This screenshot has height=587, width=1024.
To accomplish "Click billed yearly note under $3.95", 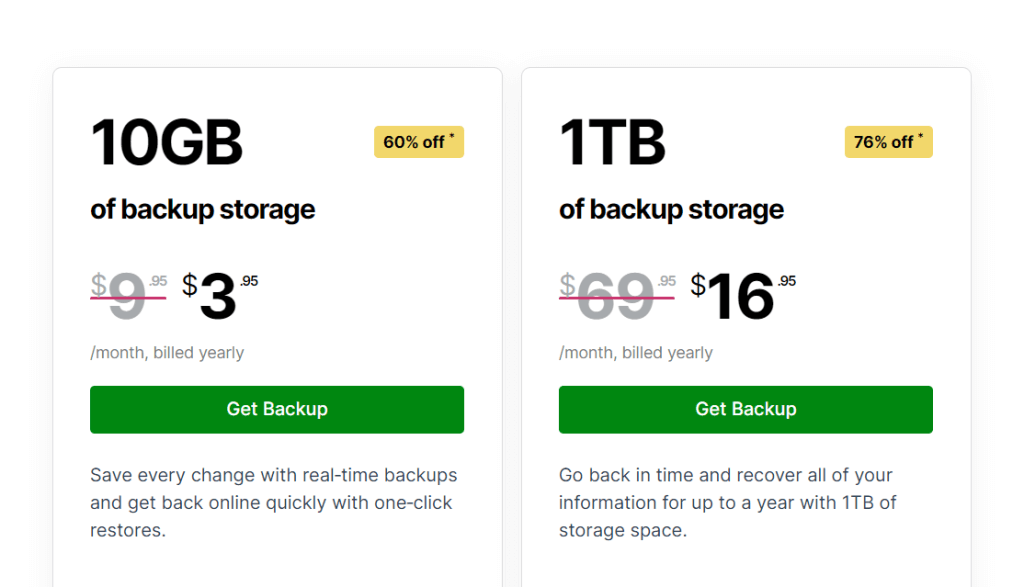I will (167, 352).
